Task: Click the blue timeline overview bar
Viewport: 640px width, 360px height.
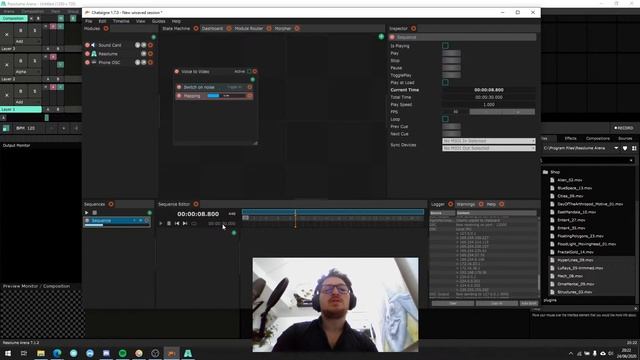Action: point(333,212)
